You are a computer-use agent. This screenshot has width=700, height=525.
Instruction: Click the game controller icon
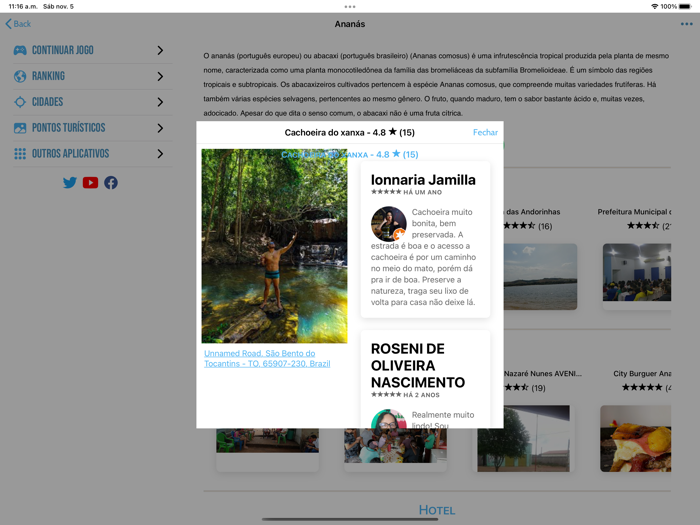[x=20, y=50]
